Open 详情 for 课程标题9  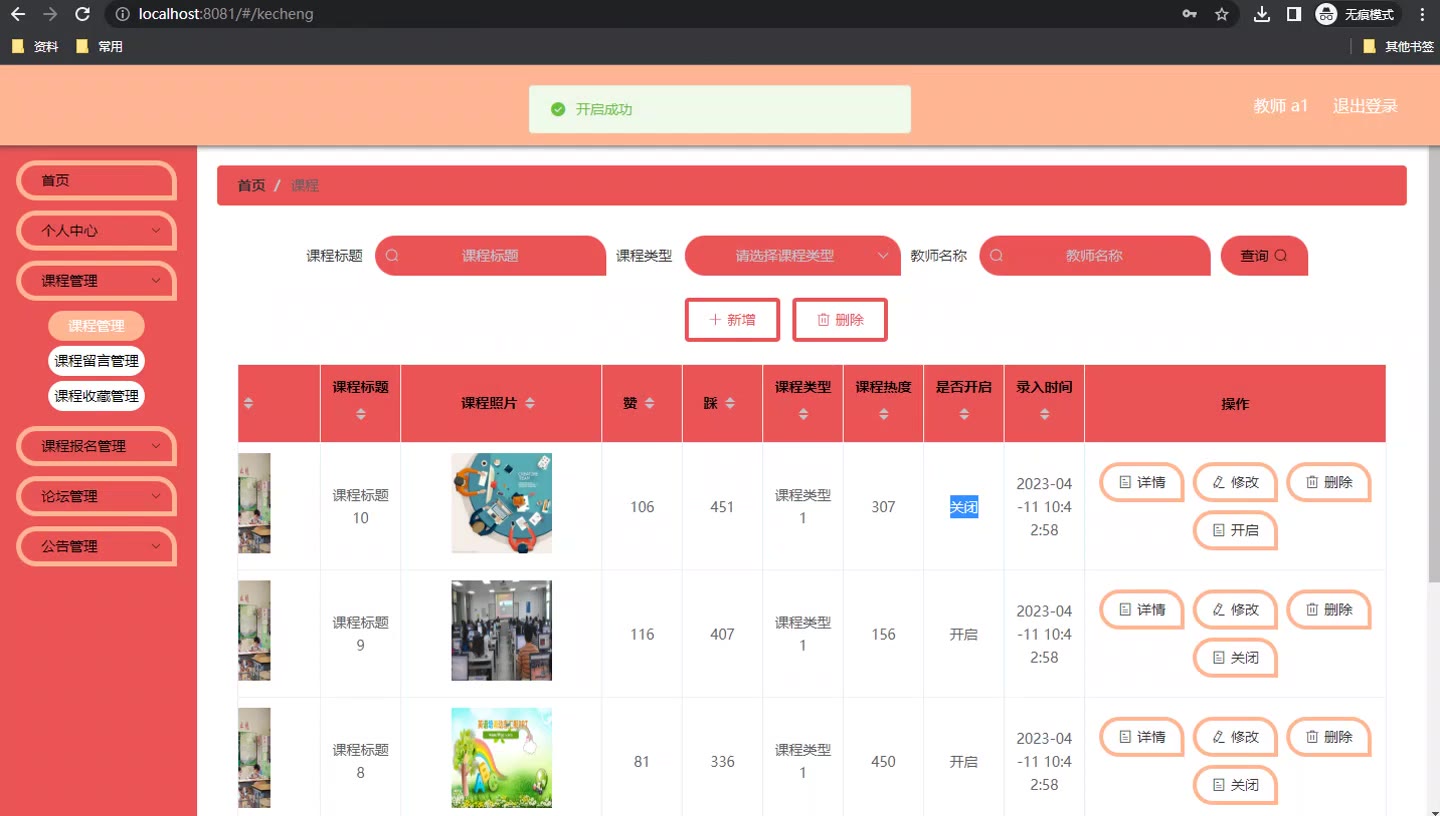pos(1142,609)
